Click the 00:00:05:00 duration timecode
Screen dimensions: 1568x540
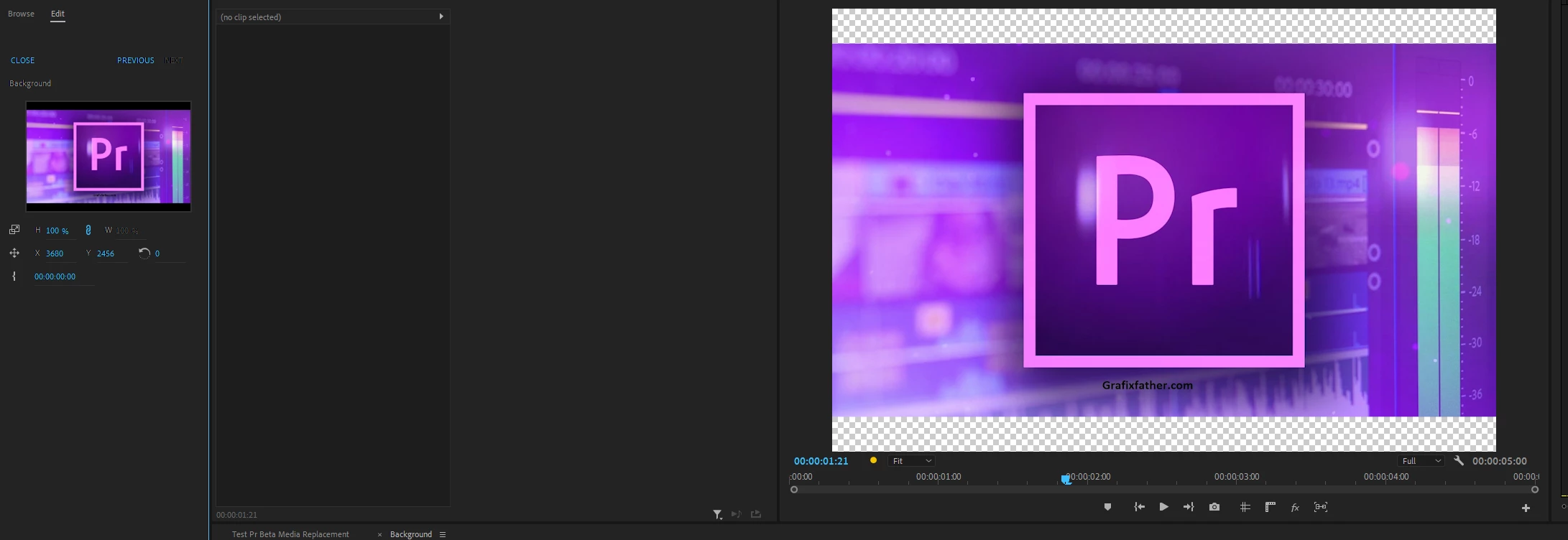click(1500, 461)
